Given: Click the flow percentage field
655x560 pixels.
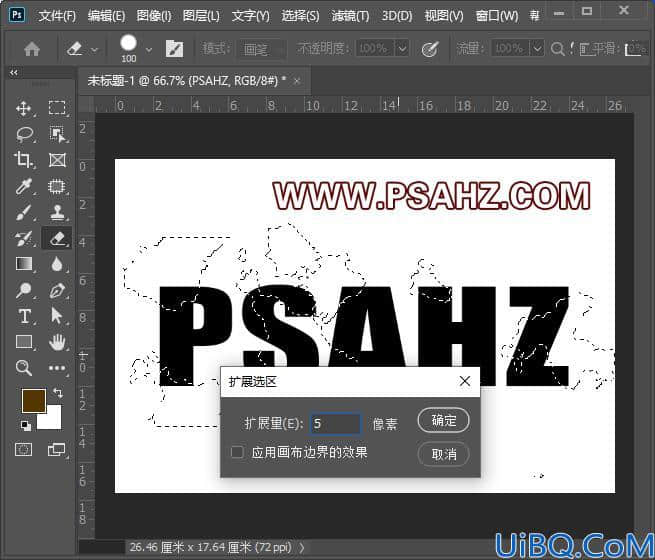Looking at the screenshot, I should [x=510, y=49].
